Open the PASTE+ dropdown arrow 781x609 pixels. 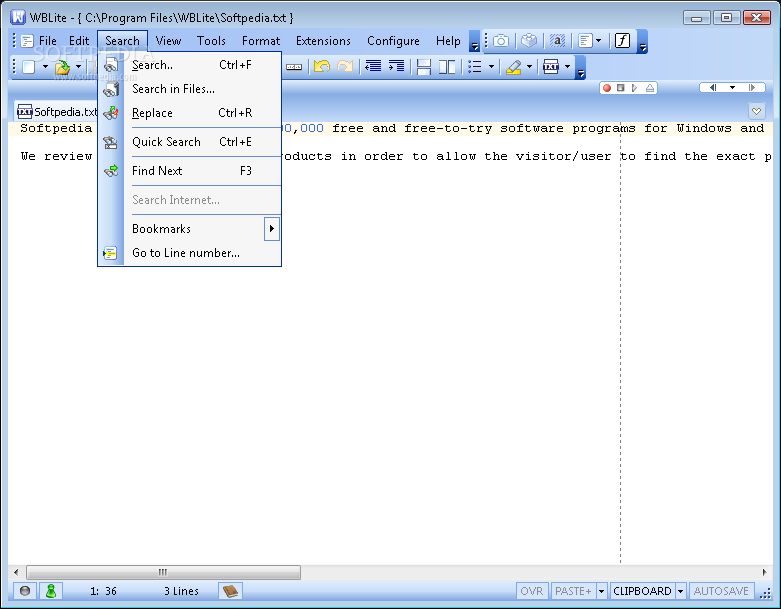point(601,591)
